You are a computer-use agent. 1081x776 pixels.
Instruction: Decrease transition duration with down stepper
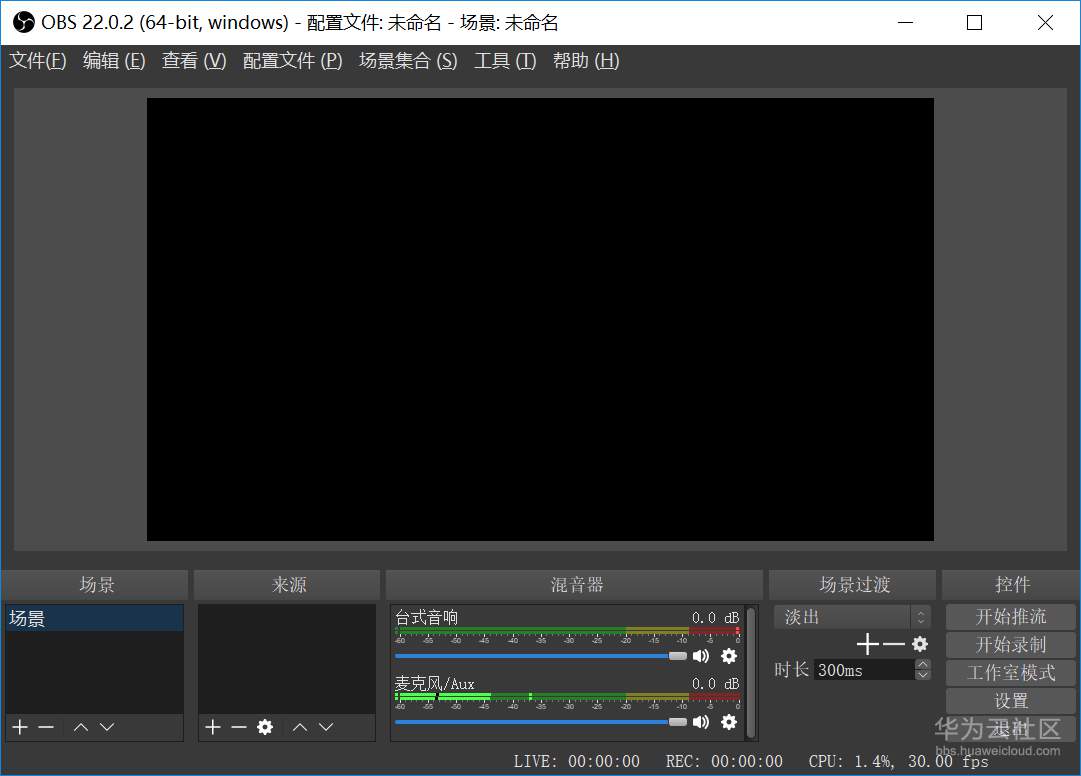pos(921,676)
